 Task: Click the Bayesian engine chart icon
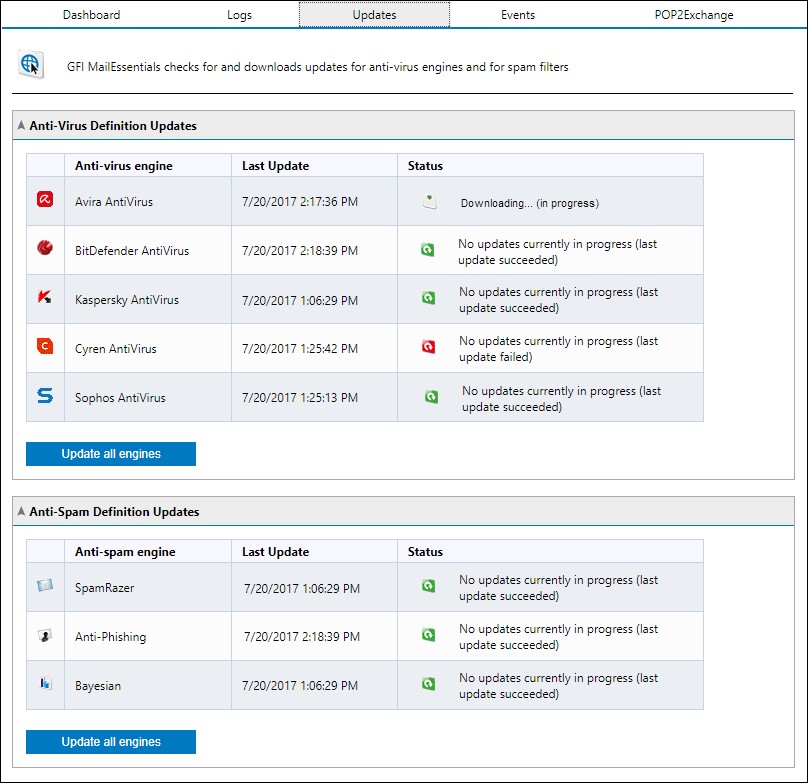[x=45, y=684]
